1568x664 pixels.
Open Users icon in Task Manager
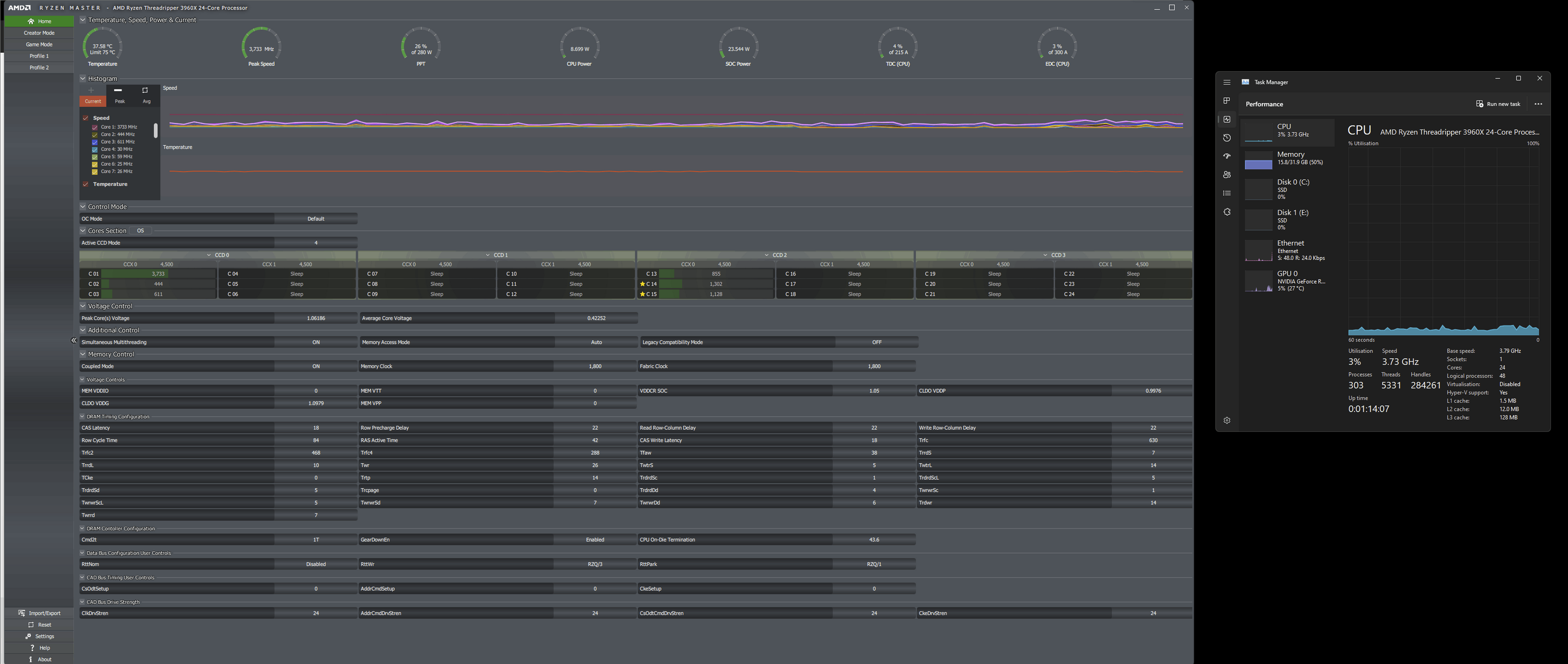pos(1227,175)
